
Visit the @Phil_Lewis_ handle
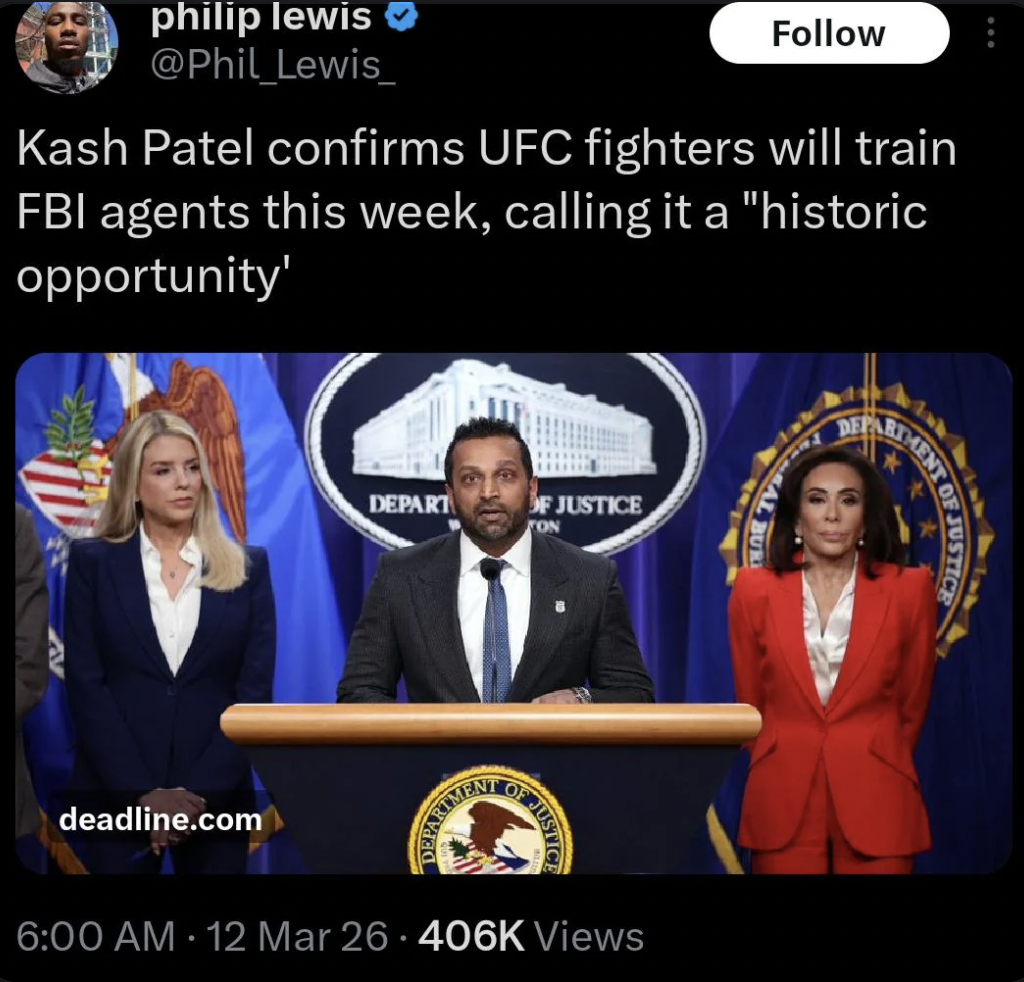coord(272,65)
